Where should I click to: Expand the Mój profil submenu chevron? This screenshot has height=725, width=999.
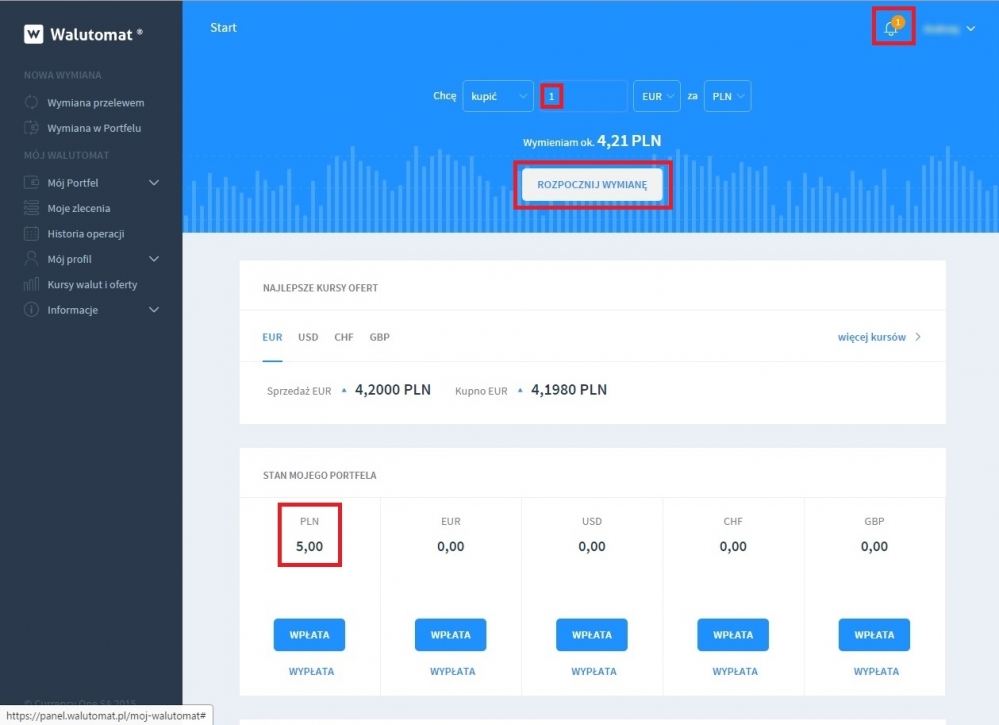[154, 259]
